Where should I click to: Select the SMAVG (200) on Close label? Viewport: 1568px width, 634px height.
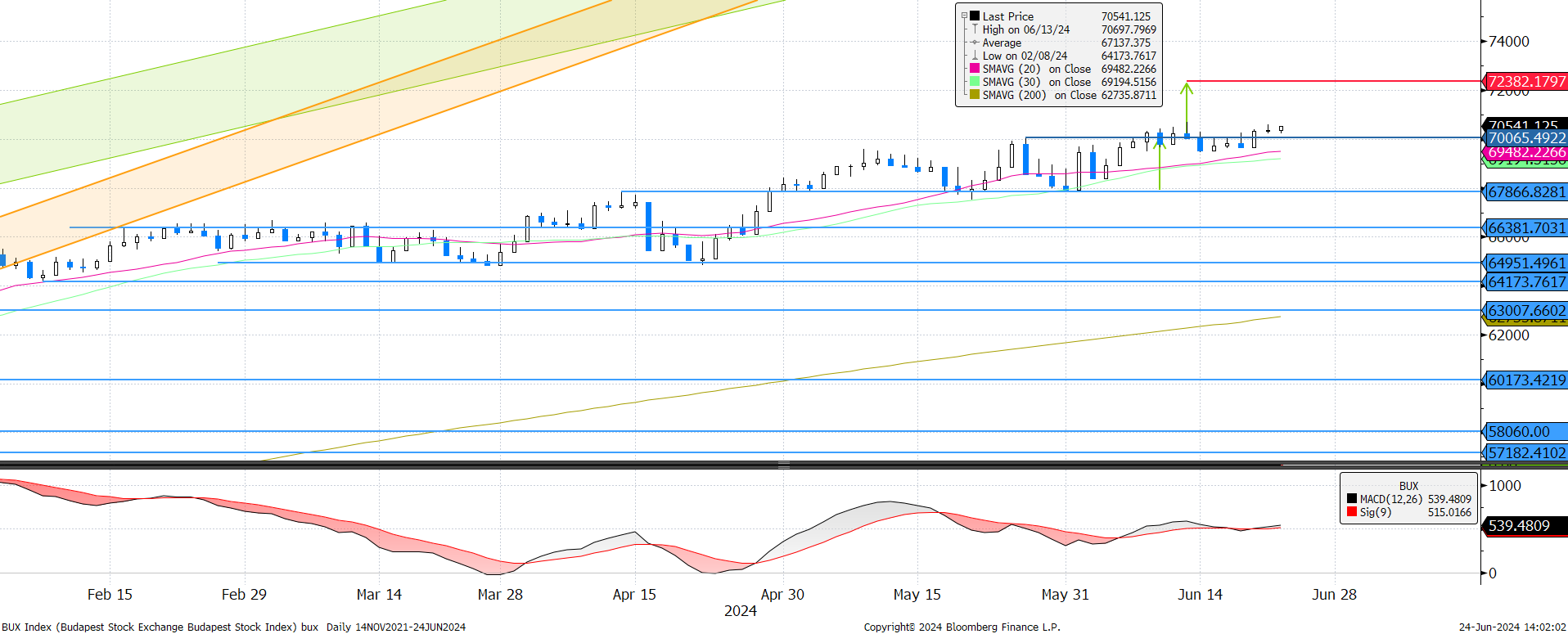coord(1039,95)
